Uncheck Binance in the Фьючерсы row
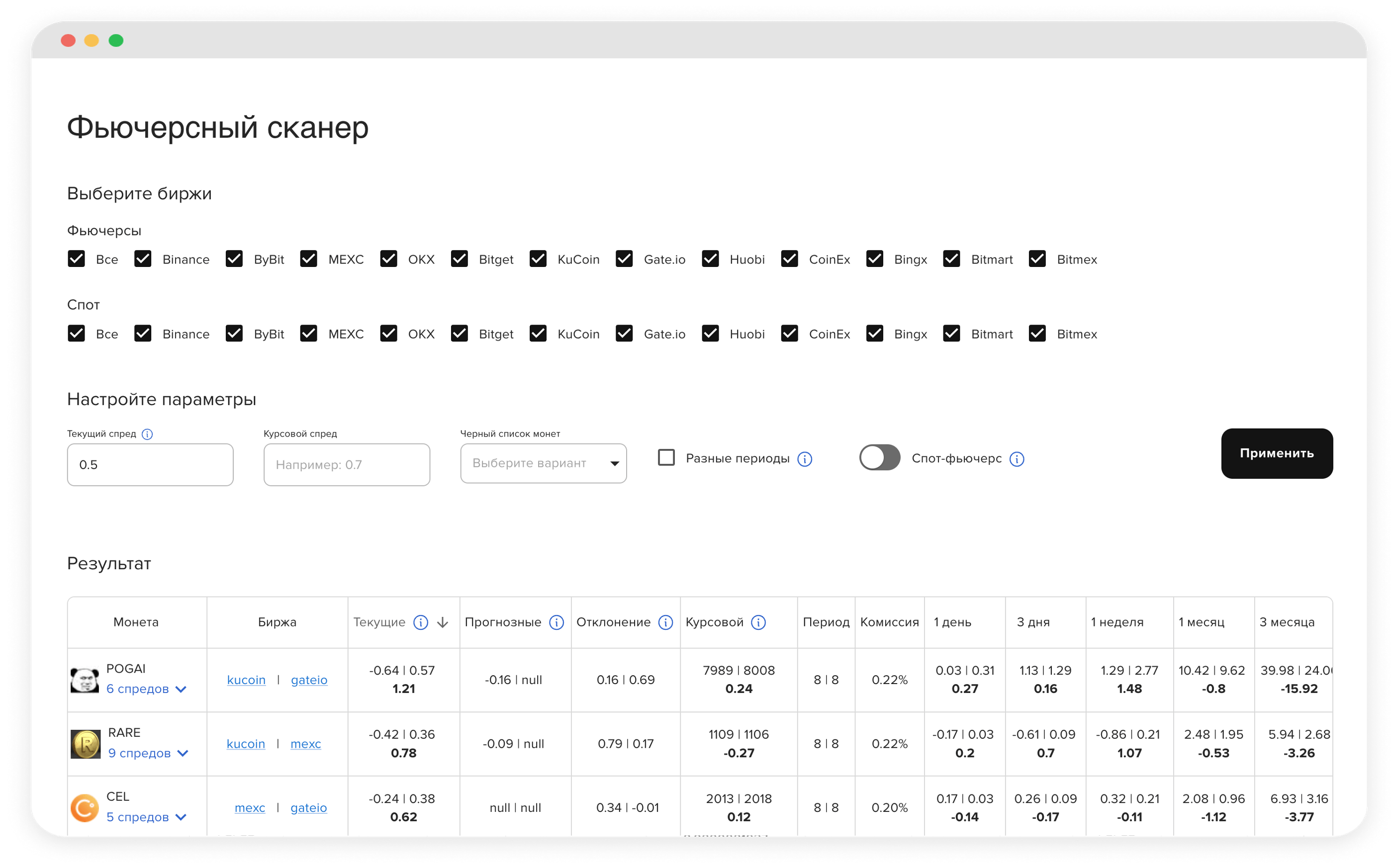This screenshot has height=868, width=1397. click(142, 259)
